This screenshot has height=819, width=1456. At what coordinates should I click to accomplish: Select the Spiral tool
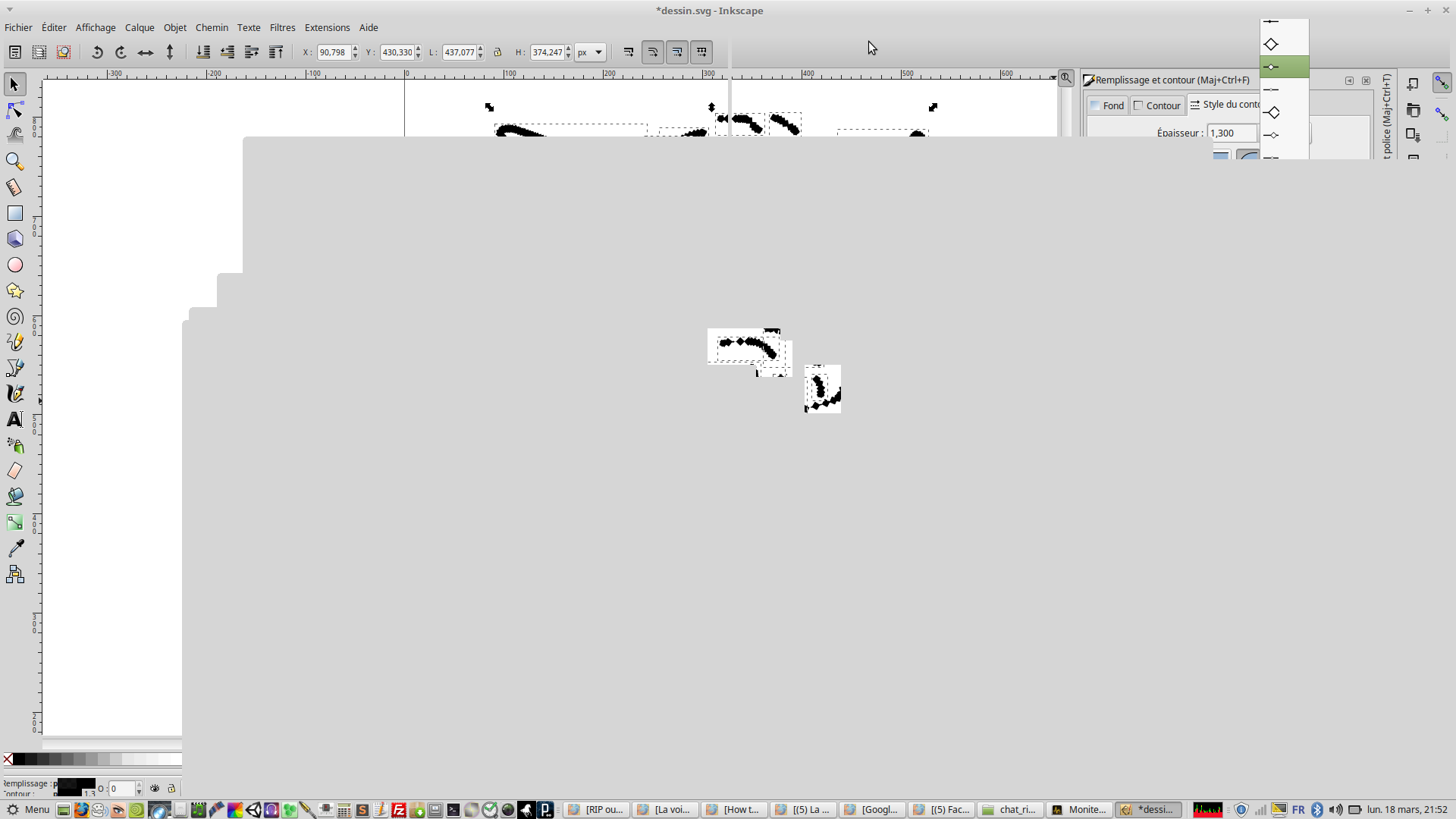[14, 317]
